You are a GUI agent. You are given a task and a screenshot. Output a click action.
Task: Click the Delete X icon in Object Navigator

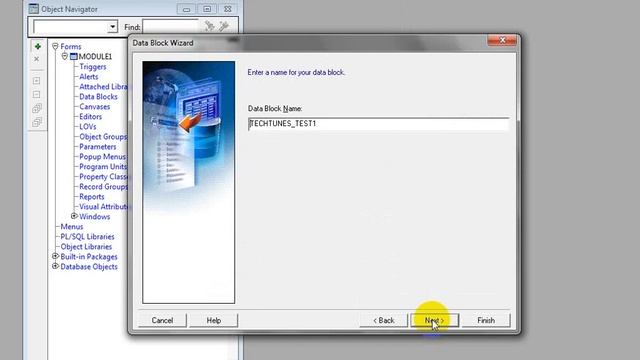coord(37,59)
